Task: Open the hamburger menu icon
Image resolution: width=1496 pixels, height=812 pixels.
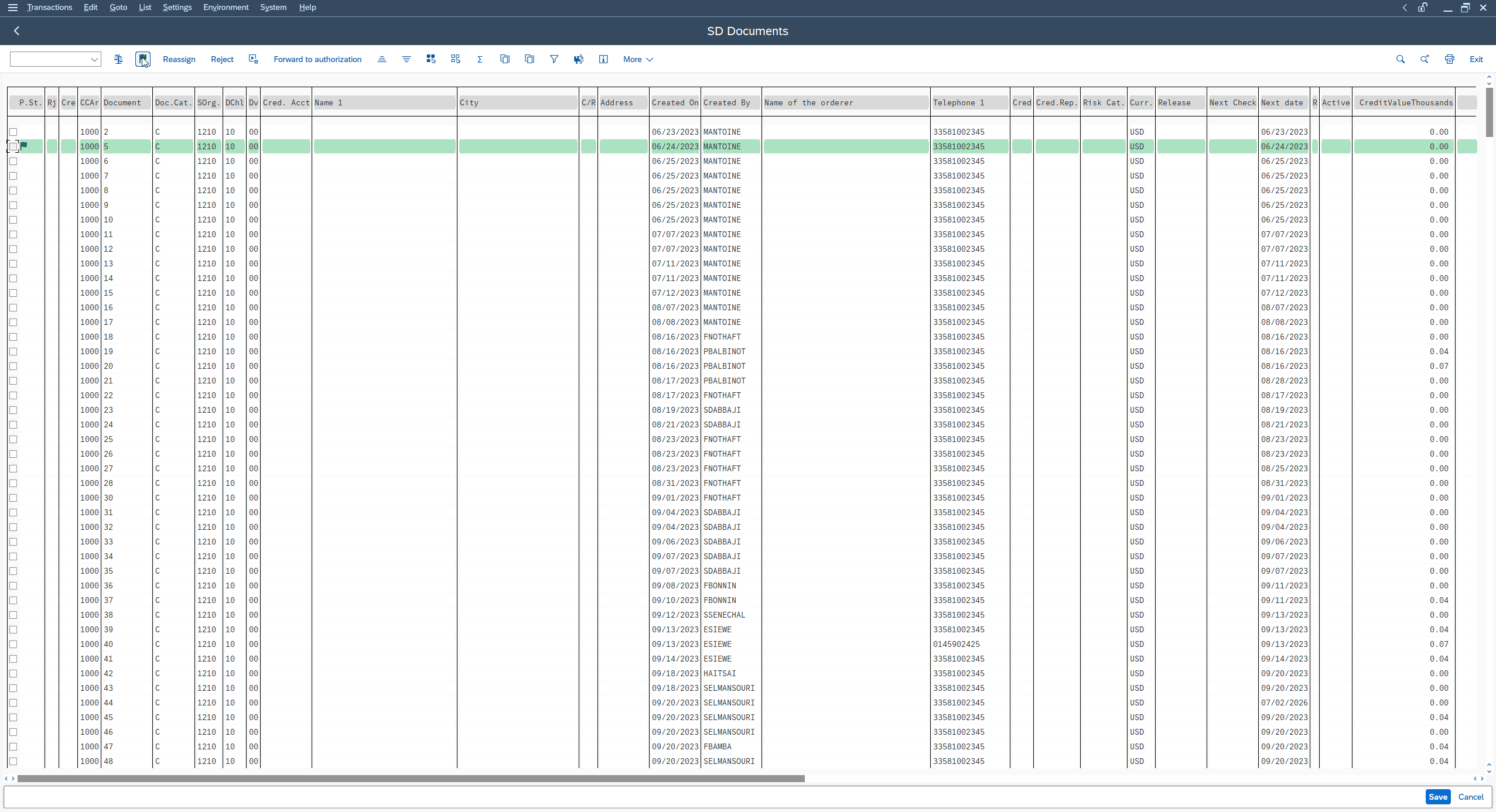Action: (12, 8)
